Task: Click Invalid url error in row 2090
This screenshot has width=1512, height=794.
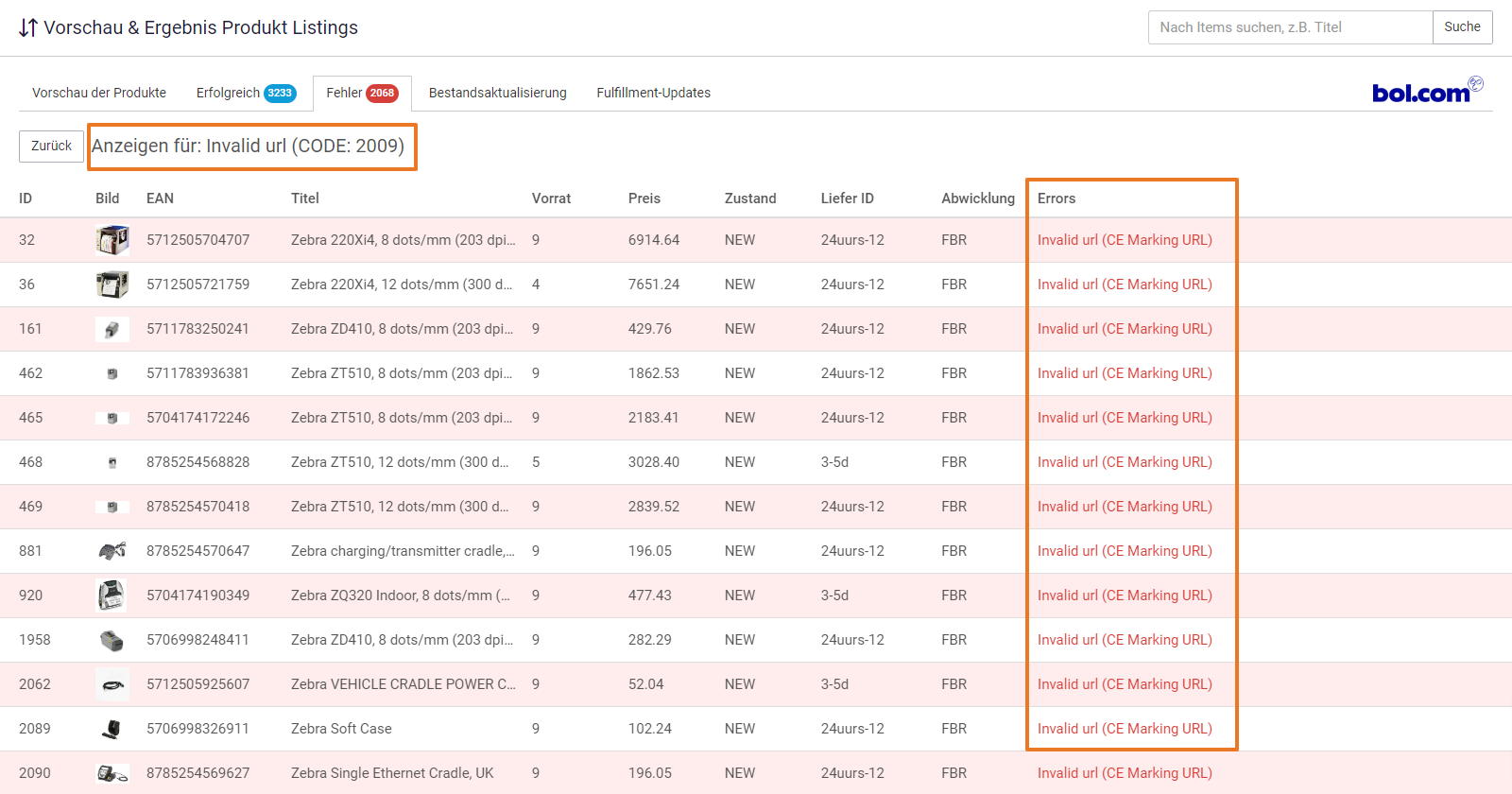Action: click(x=1125, y=773)
